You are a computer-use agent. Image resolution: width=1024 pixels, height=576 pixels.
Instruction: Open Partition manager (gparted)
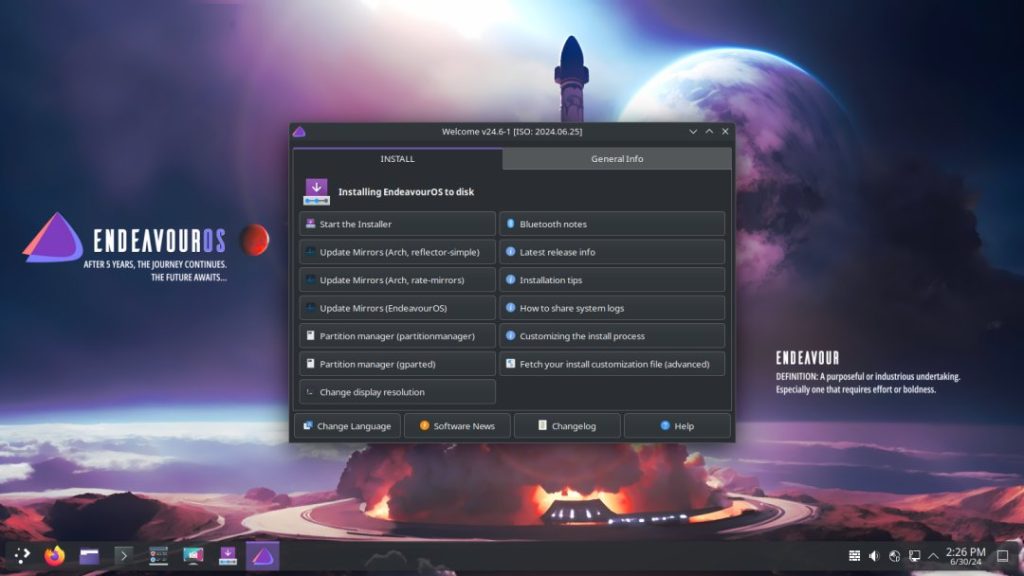pyautogui.click(x=397, y=364)
